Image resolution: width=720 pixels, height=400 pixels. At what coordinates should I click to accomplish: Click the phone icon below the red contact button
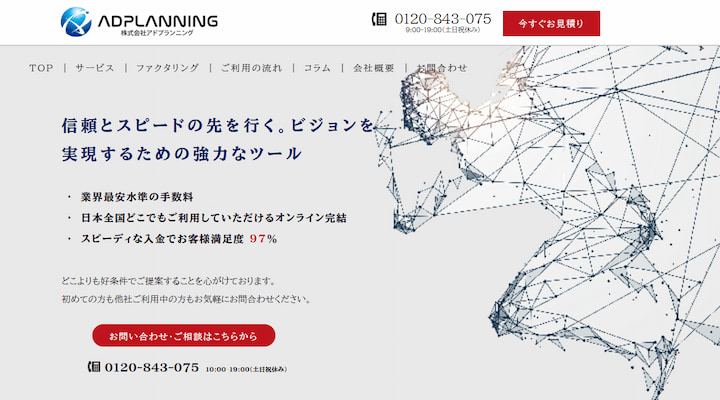click(94, 367)
